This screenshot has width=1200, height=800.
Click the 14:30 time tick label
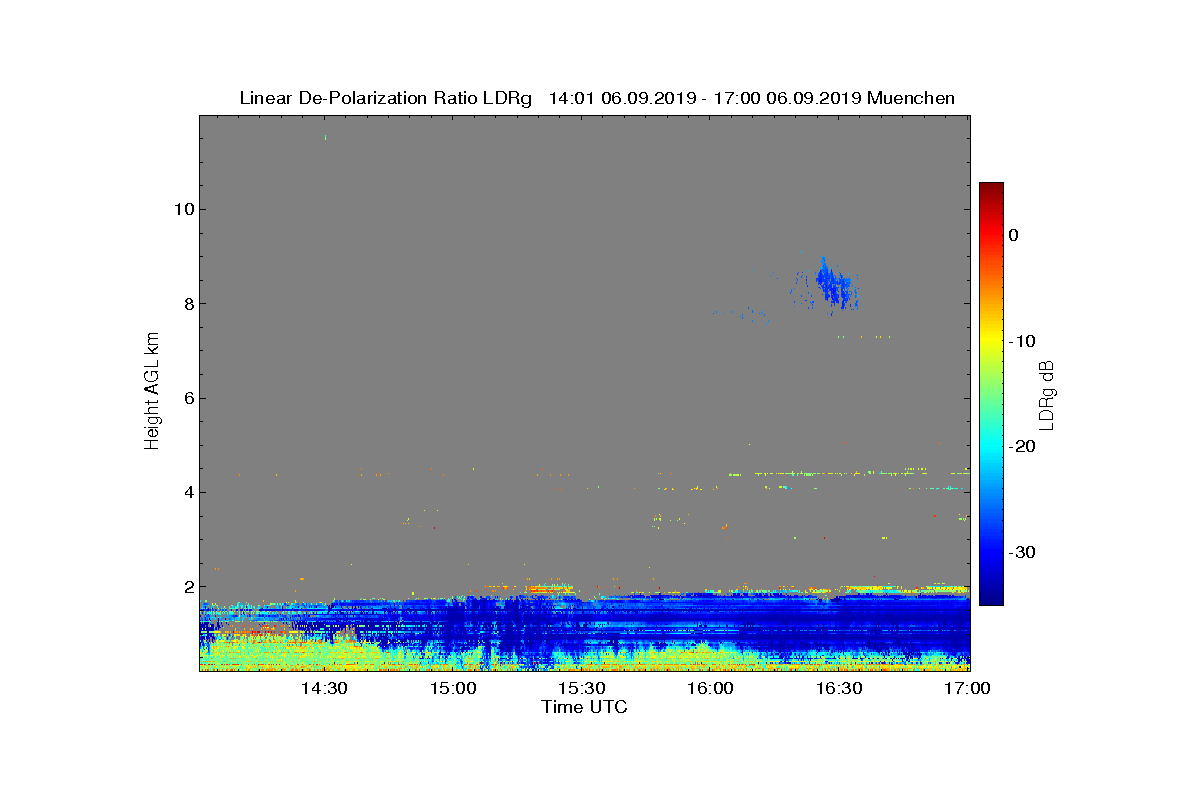tap(324, 688)
